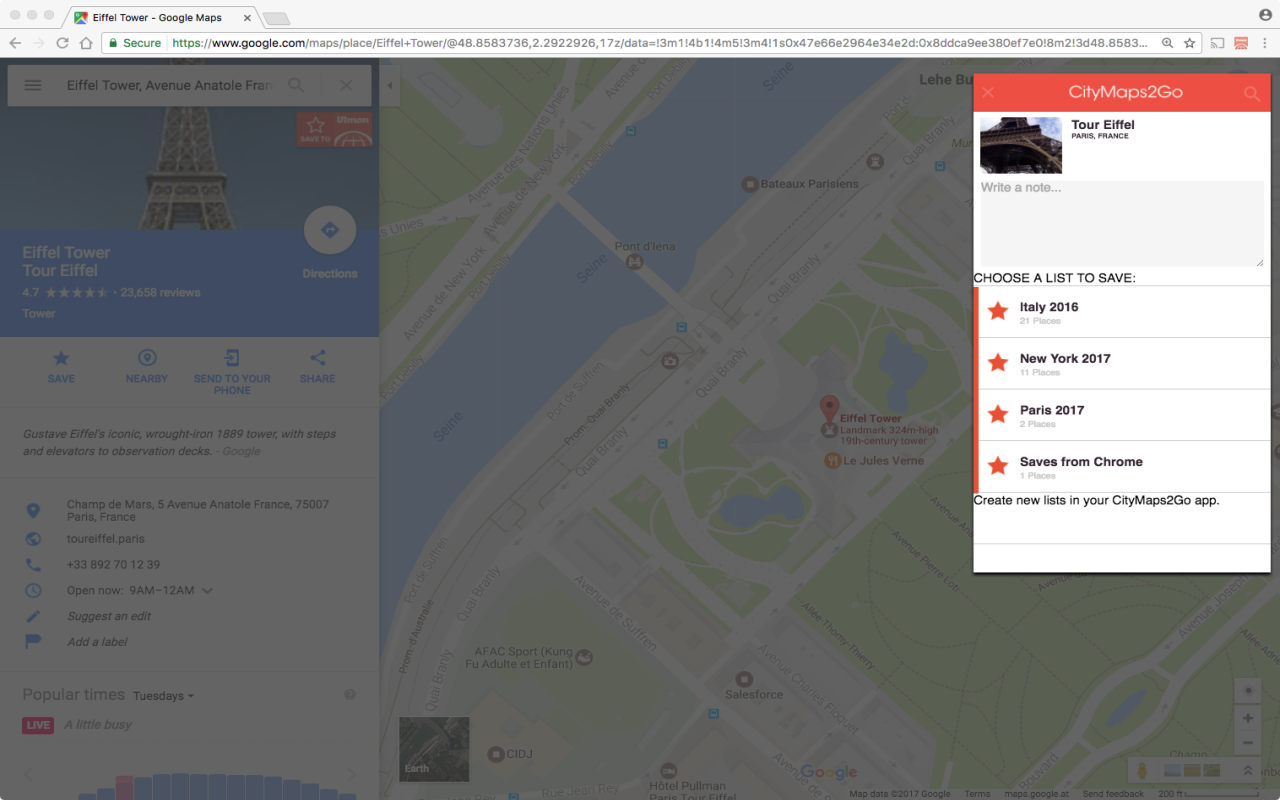
Task: Open the Chrome three-dot menu
Action: click(1265, 43)
